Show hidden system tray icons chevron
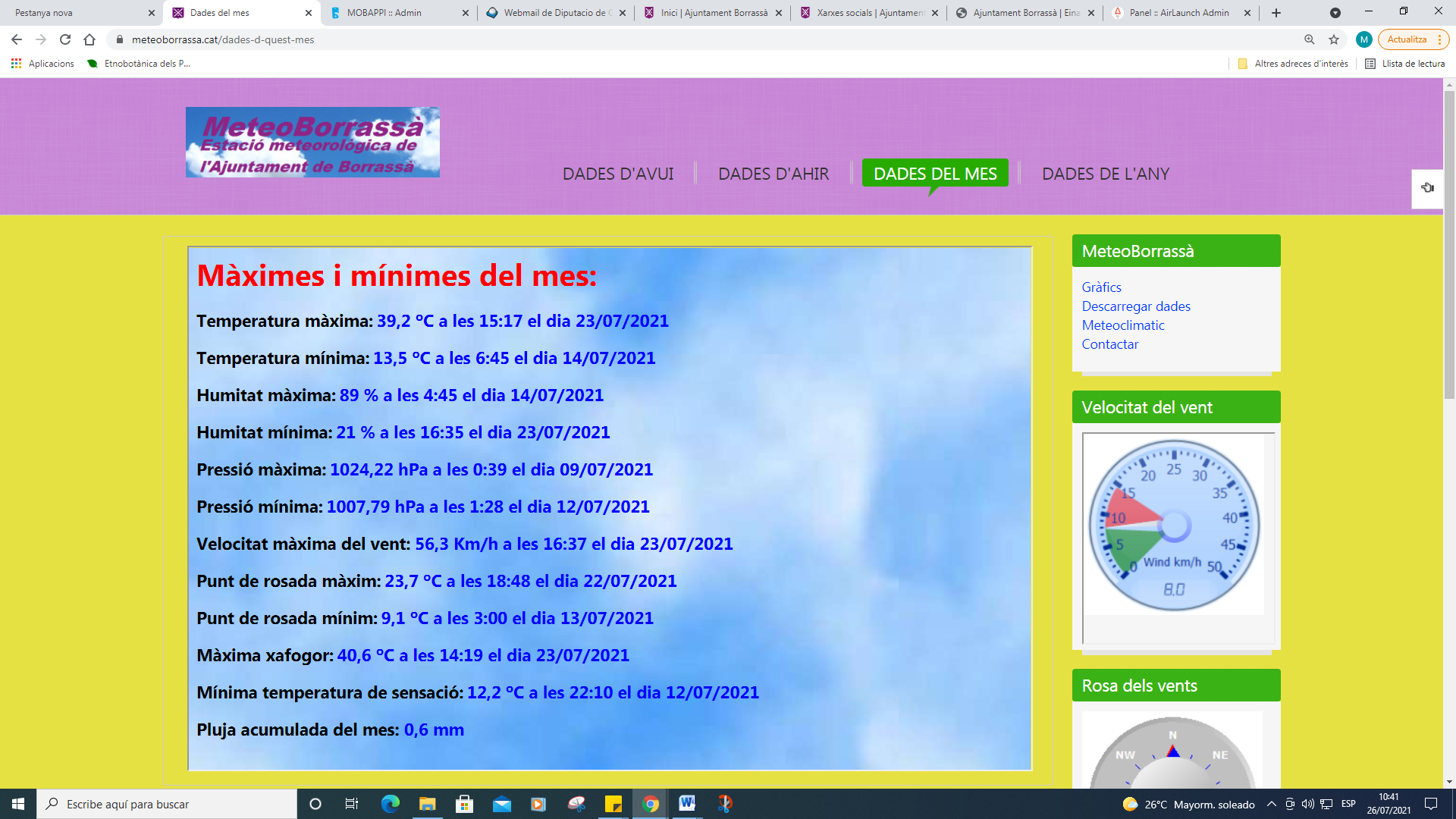This screenshot has height=819, width=1456. pos(1271,804)
